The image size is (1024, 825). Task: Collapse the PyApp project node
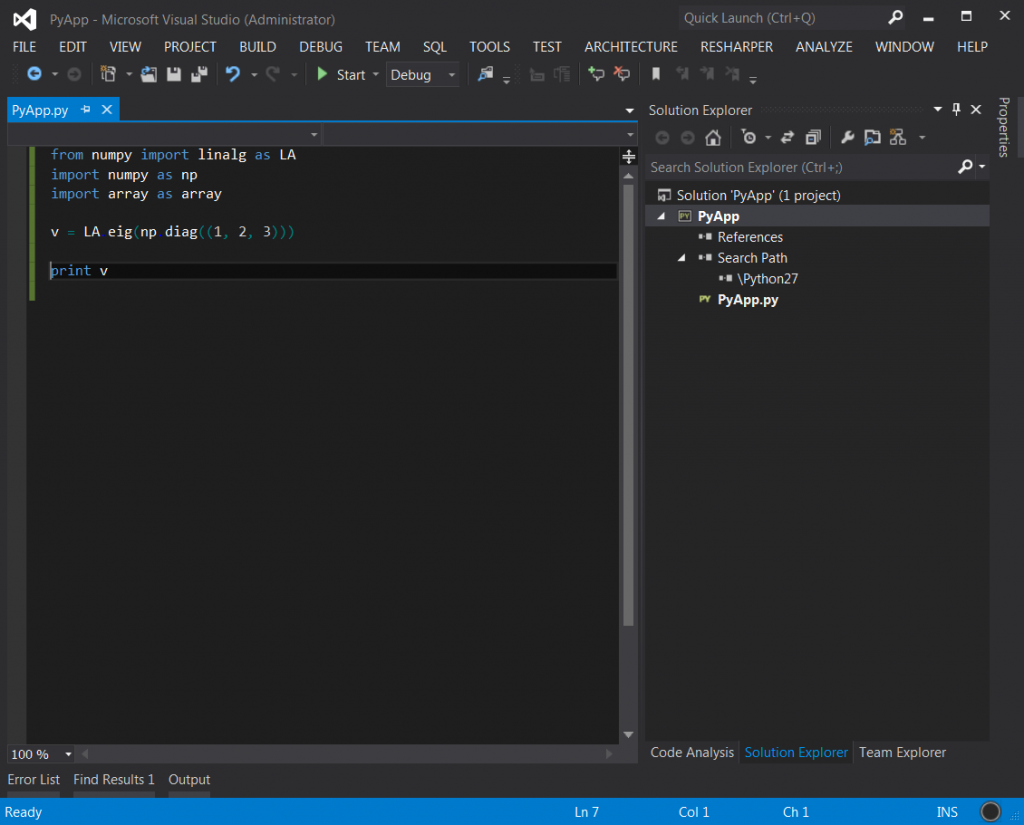coord(662,216)
